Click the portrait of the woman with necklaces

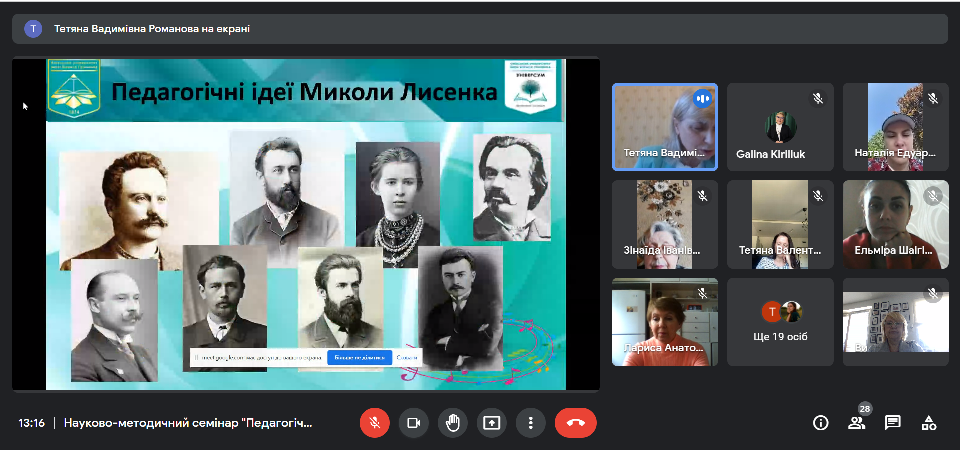(x=398, y=204)
